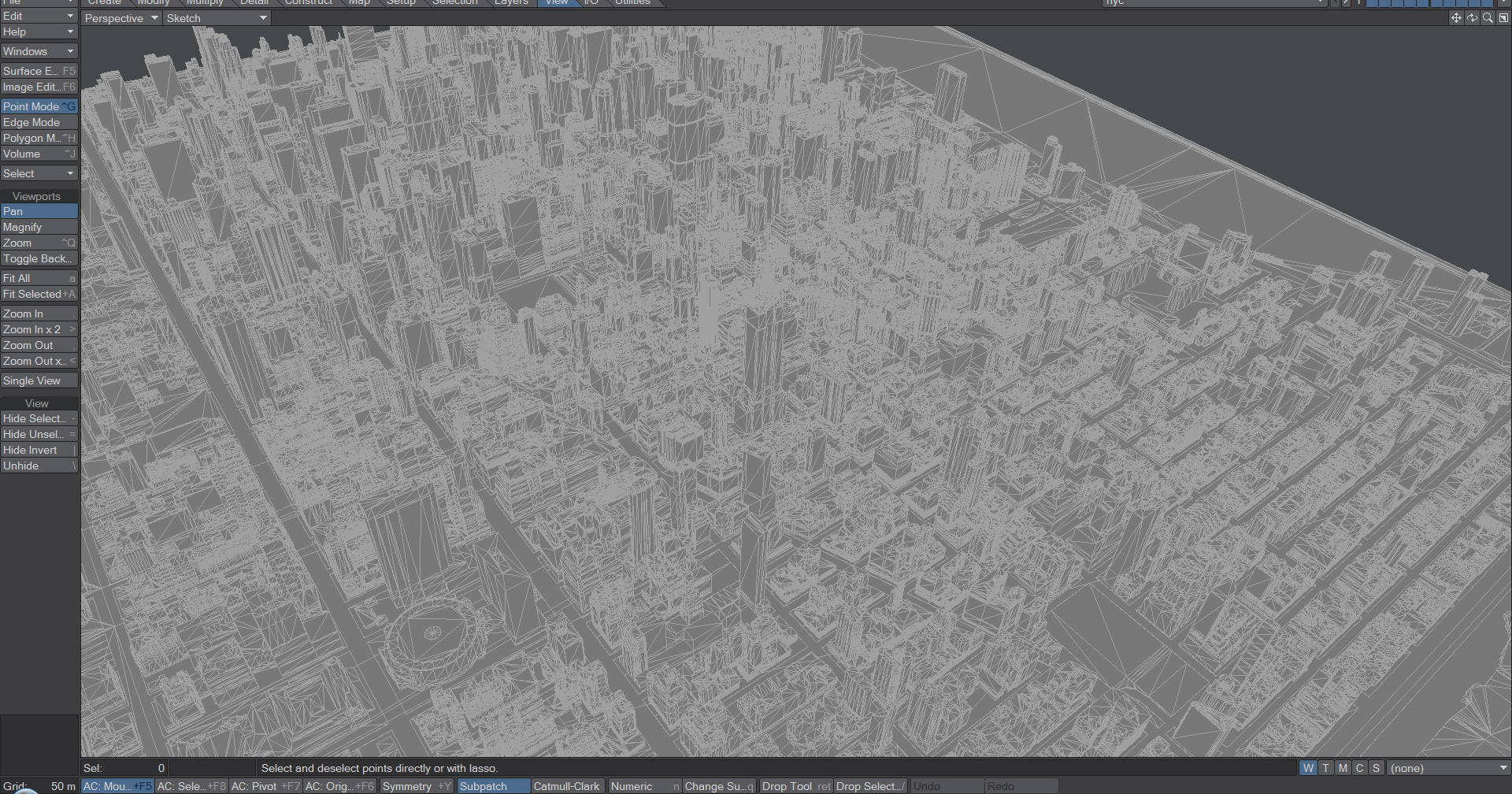
Task: Activate the viewport Zoom magnifier icon
Action: tap(1488, 17)
